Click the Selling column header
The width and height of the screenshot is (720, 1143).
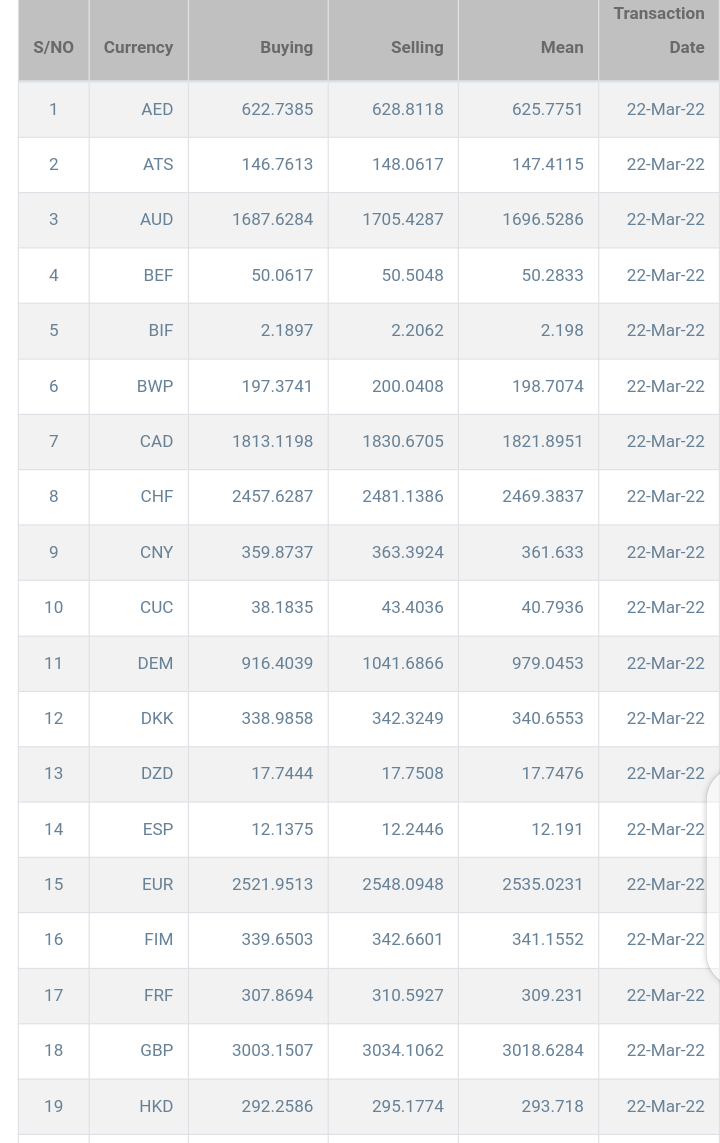click(x=416, y=47)
